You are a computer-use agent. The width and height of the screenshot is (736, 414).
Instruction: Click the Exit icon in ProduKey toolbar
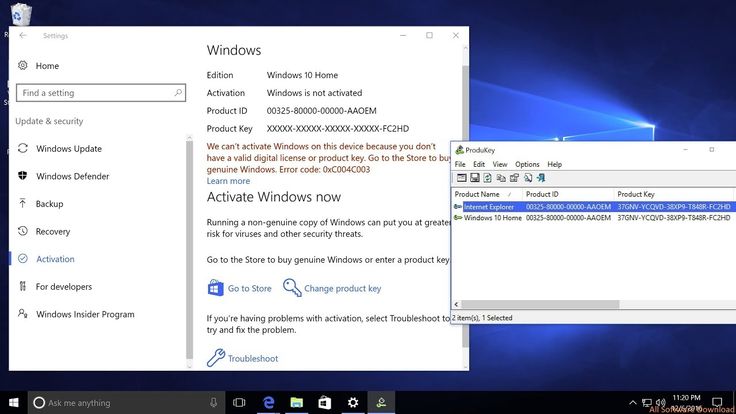tap(541, 178)
